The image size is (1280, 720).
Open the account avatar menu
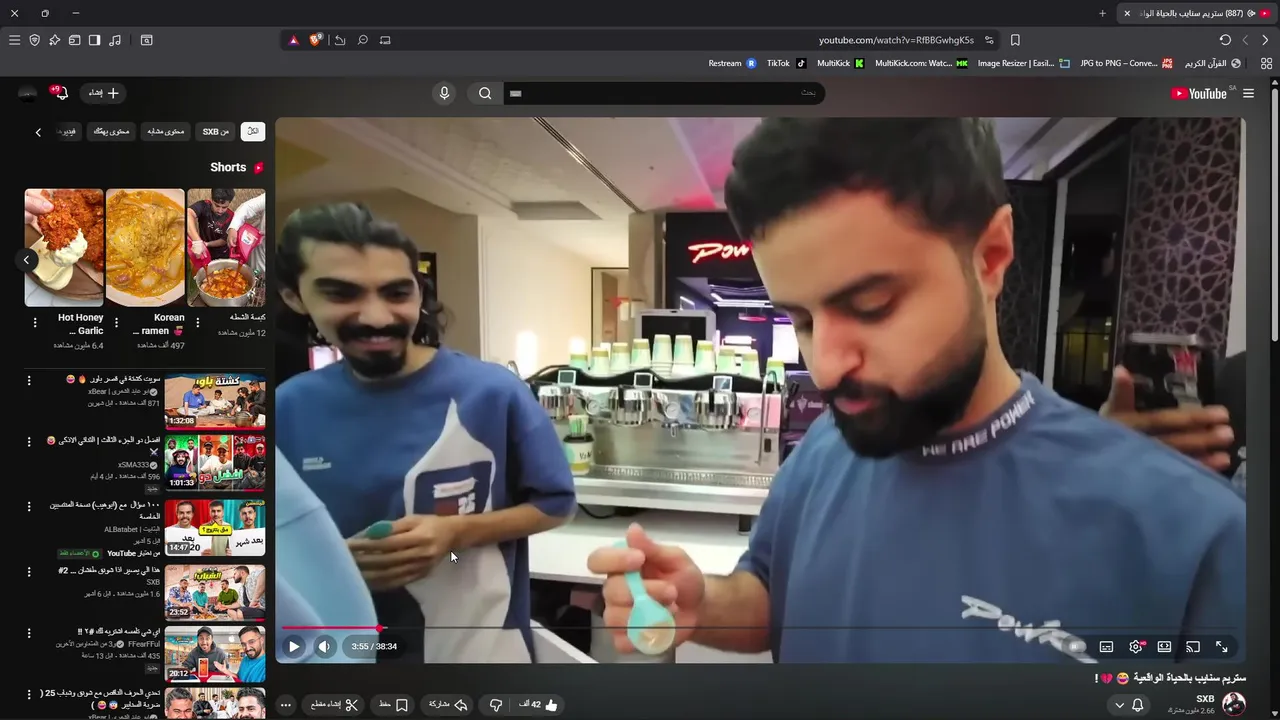28,93
